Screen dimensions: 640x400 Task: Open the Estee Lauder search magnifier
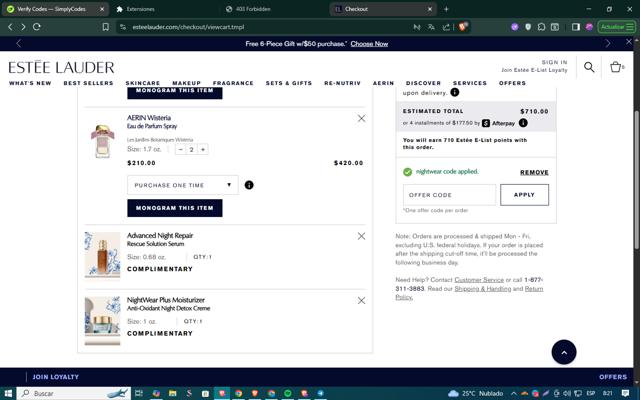pyautogui.click(x=589, y=67)
